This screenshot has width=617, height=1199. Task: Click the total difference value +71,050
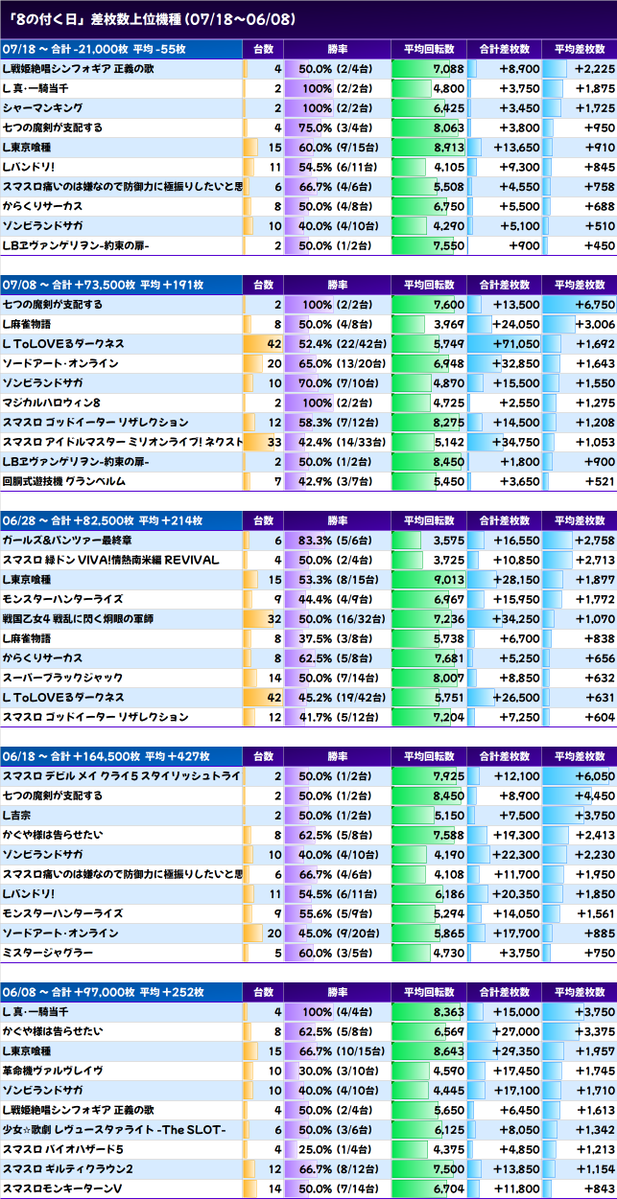pyautogui.click(x=513, y=344)
